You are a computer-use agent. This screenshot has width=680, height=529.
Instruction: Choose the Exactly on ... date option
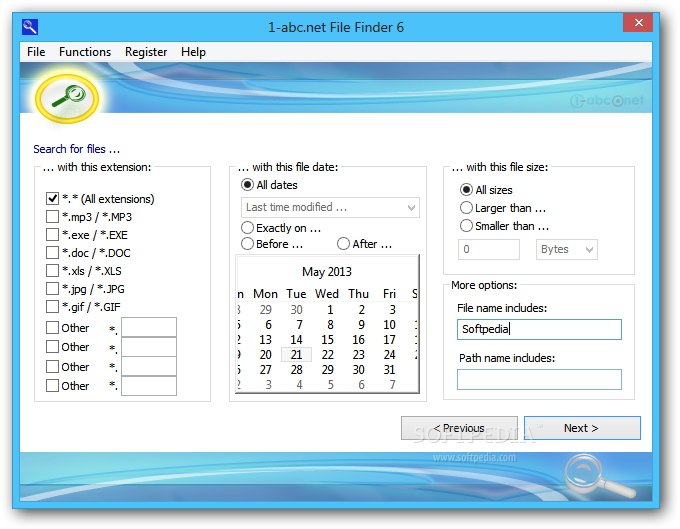click(247, 228)
